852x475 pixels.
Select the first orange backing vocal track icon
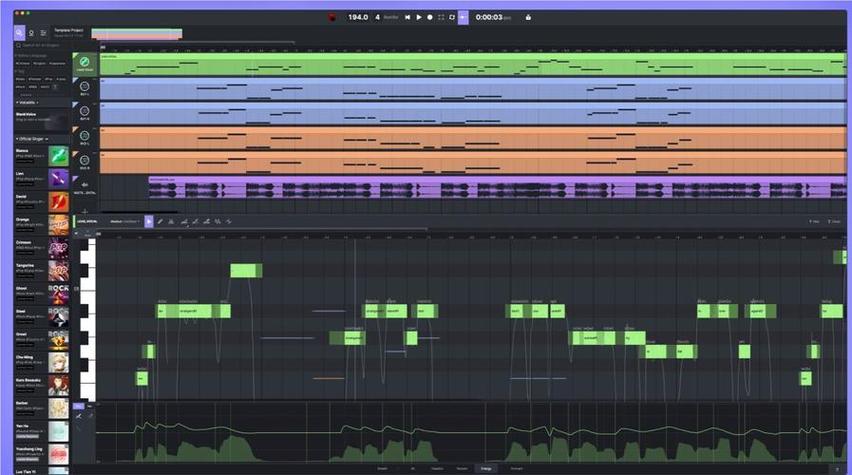point(84,136)
